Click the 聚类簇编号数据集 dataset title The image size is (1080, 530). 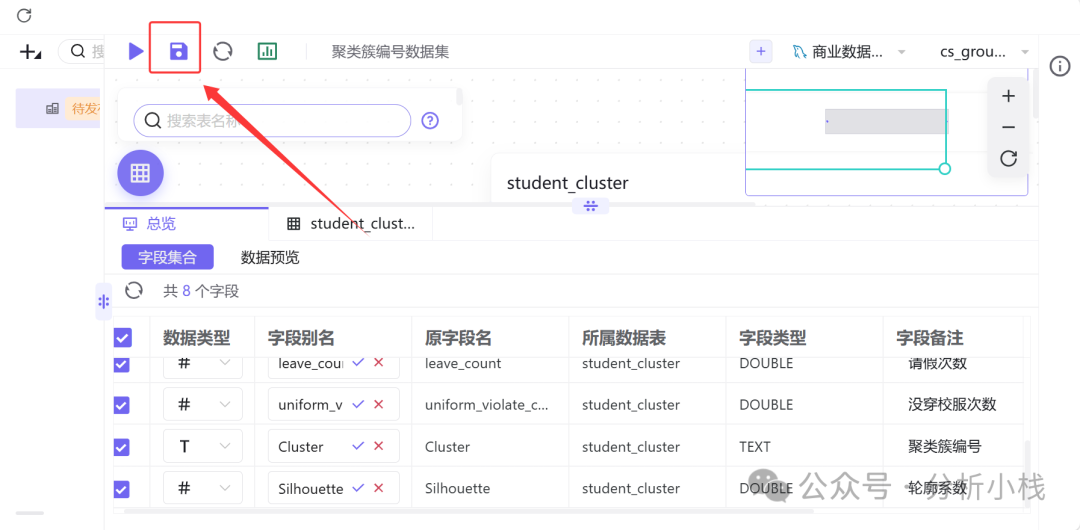(x=390, y=52)
